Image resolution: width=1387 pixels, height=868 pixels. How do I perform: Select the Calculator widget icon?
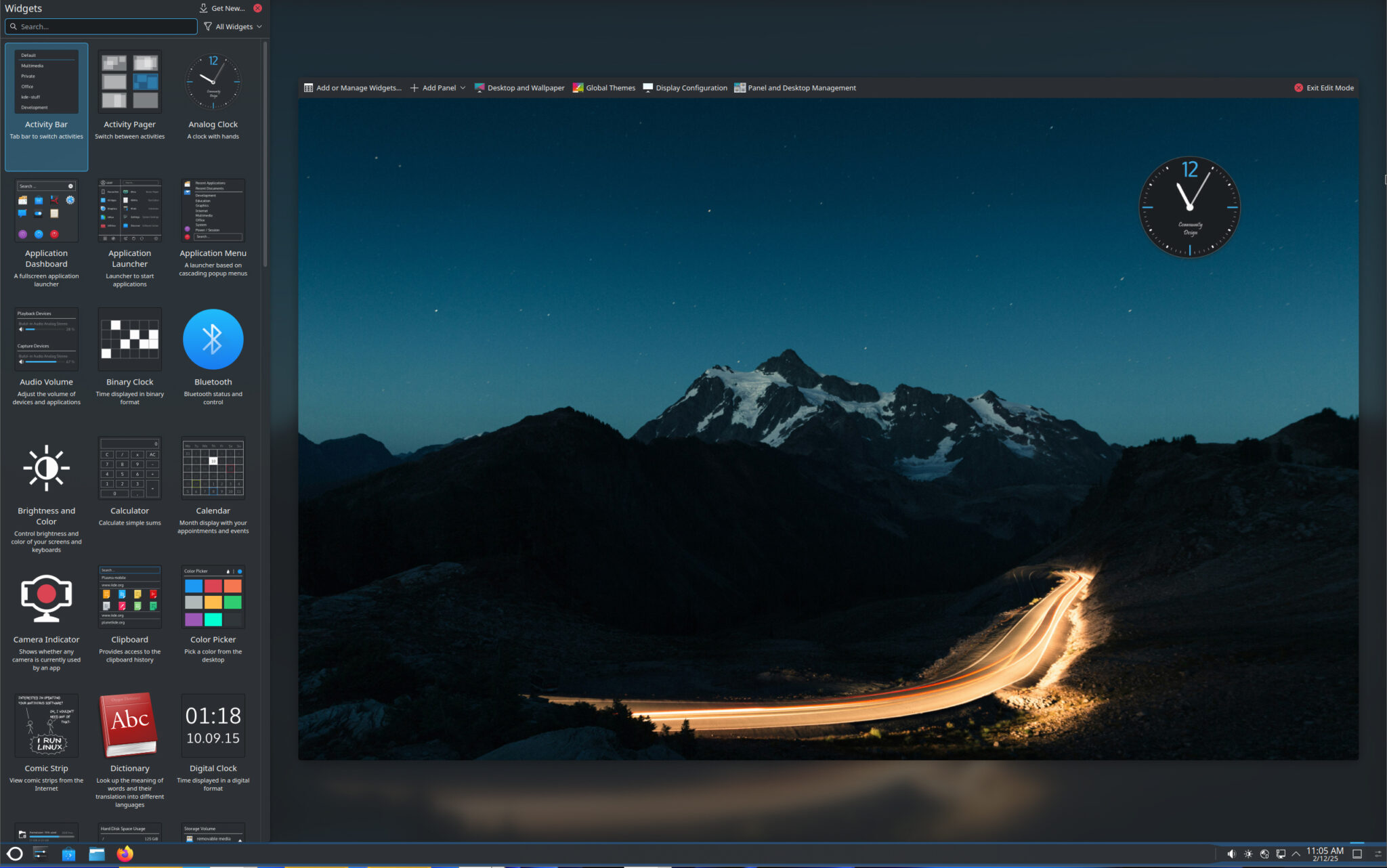(129, 468)
